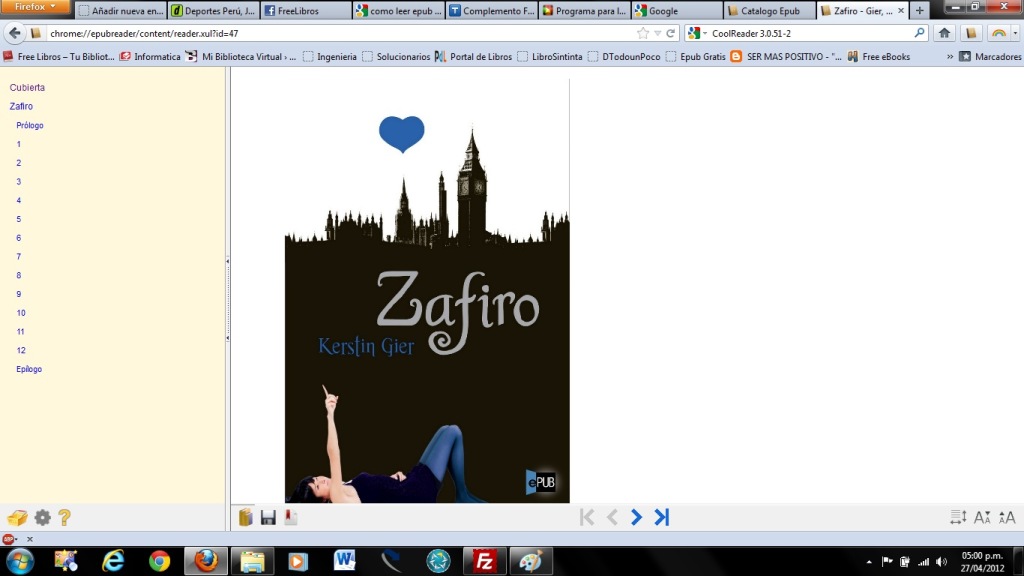
Task: Go to the next page arrow
Action: (x=636, y=517)
